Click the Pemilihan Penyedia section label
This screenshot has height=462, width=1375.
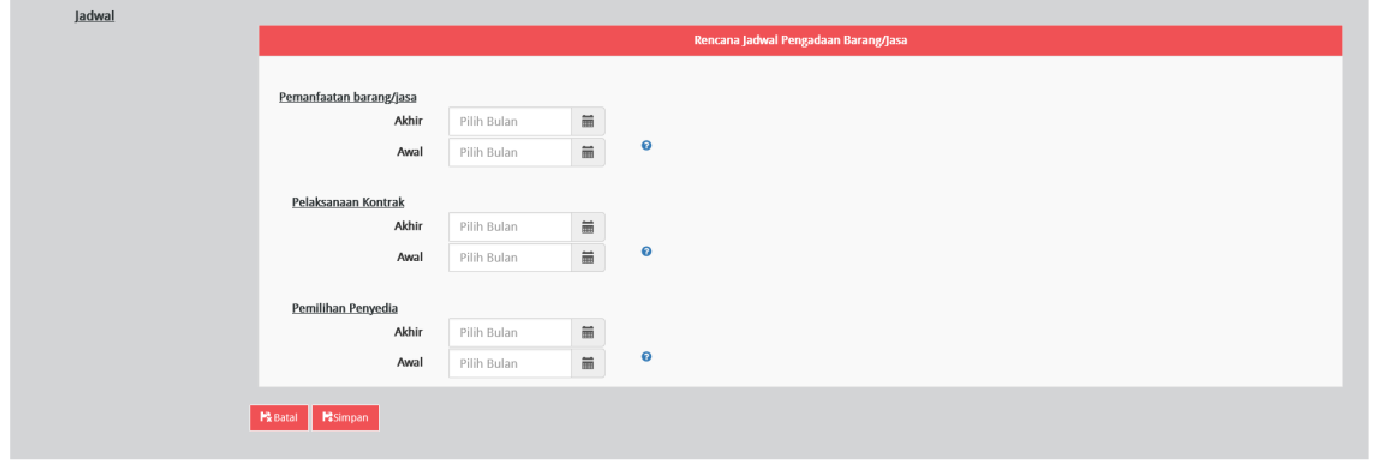point(344,308)
